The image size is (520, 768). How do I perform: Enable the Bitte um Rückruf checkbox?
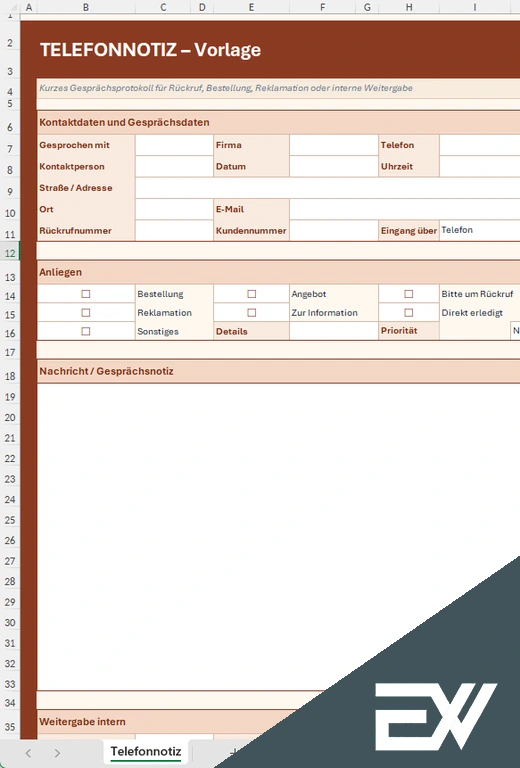click(409, 294)
